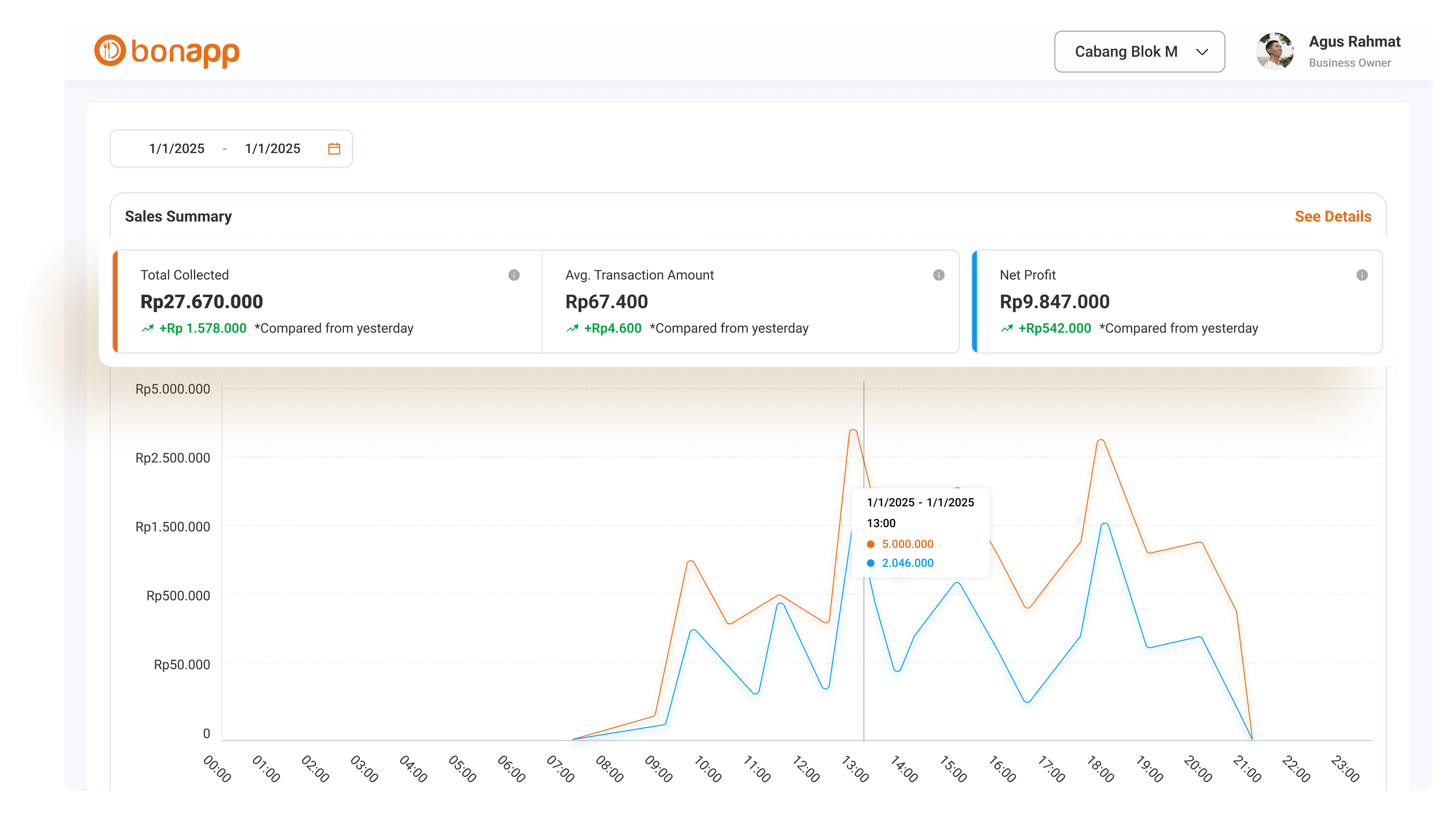Image resolution: width=1456 pixels, height=814 pixels.
Task: Click blue 2.046.000 tooltip legend dot
Action: point(870,563)
